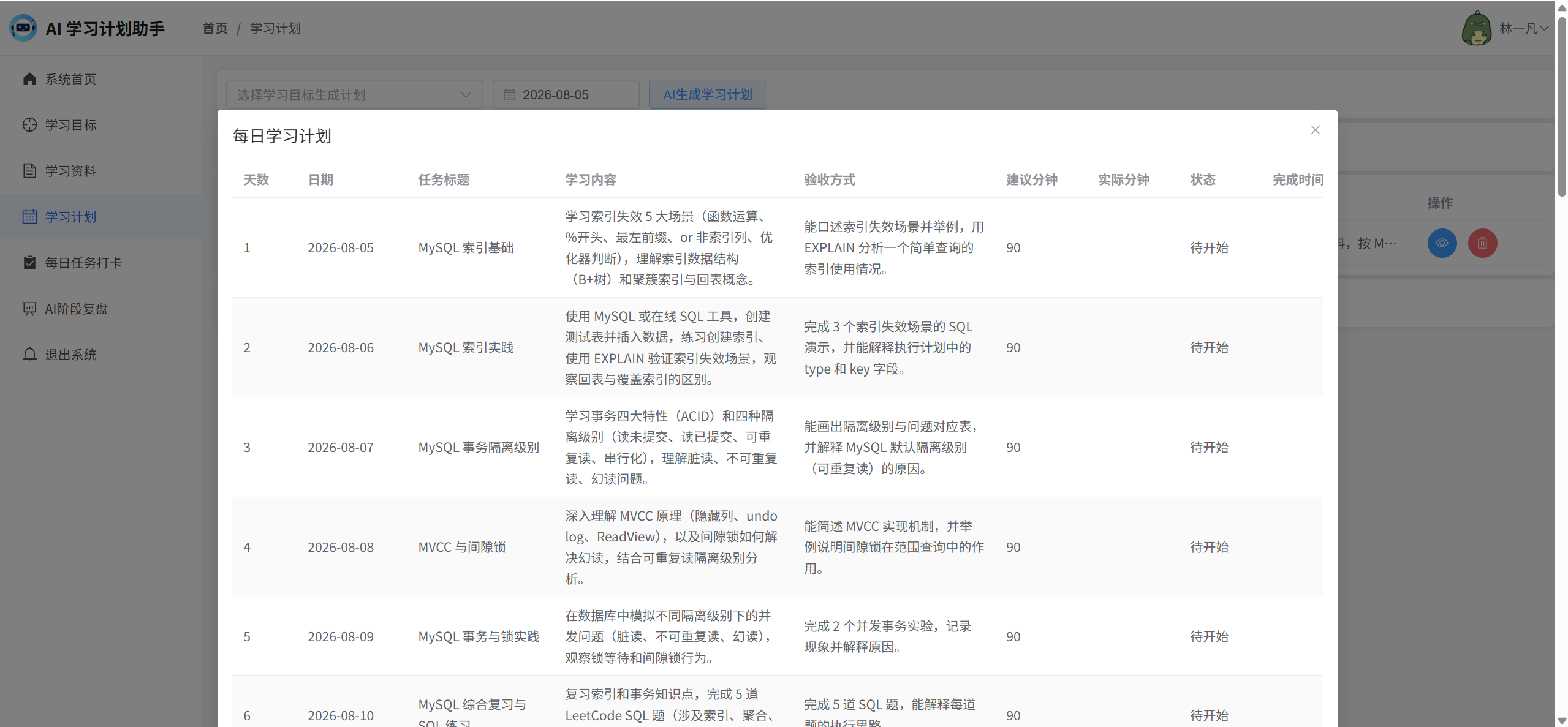Image resolution: width=1568 pixels, height=727 pixels.
Task: Click the 完成时间 column header
Action: [1298, 179]
